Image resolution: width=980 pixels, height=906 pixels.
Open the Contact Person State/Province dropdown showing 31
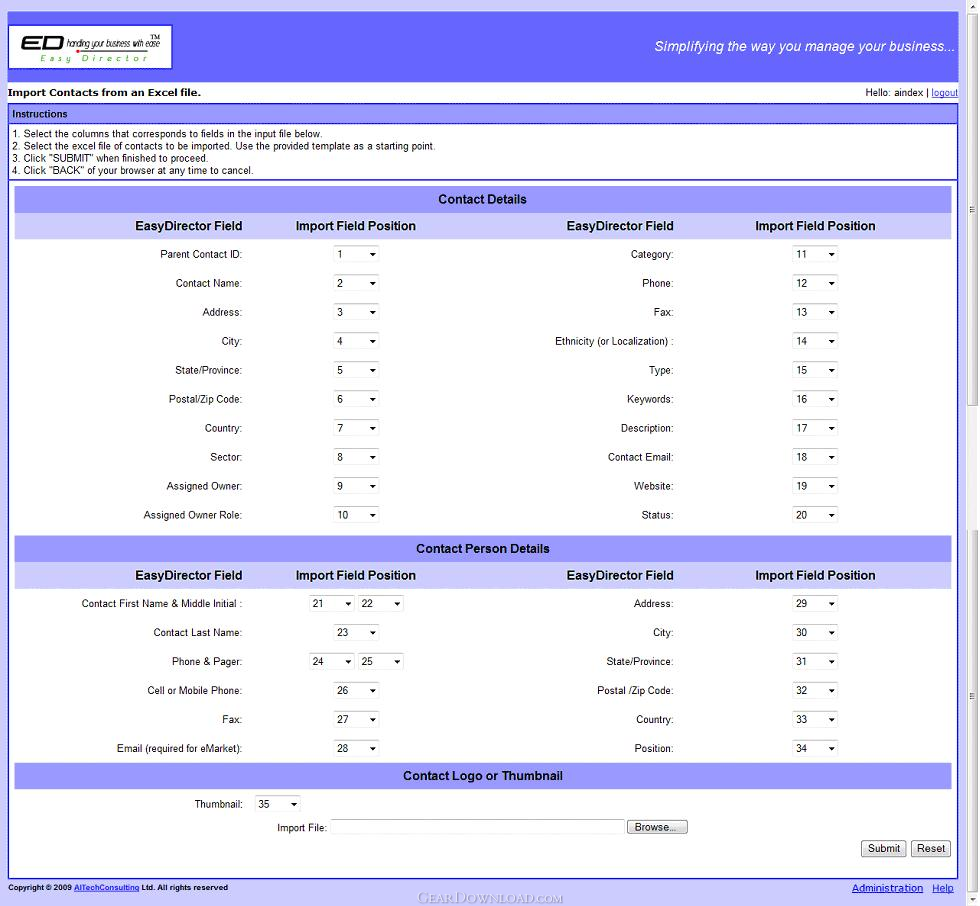point(814,662)
